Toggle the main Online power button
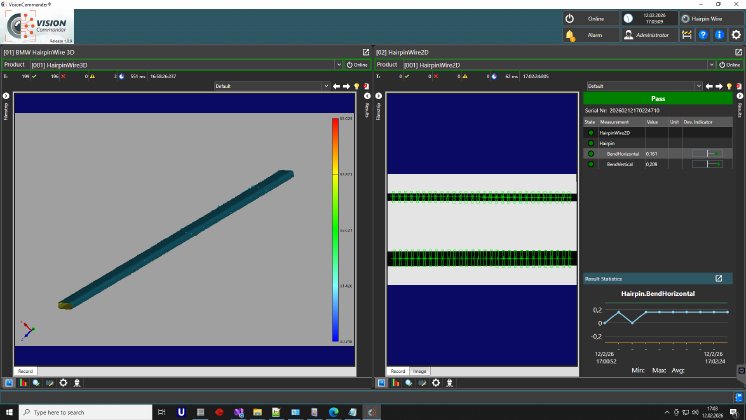 click(587, 18)
